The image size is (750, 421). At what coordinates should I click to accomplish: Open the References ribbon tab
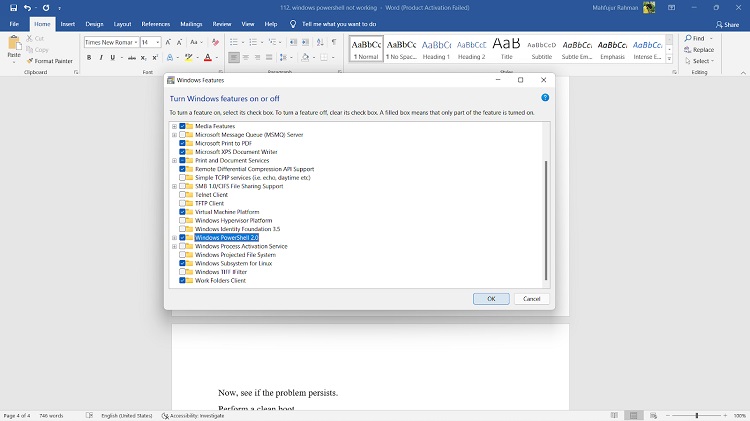click(x=155, y=23)
